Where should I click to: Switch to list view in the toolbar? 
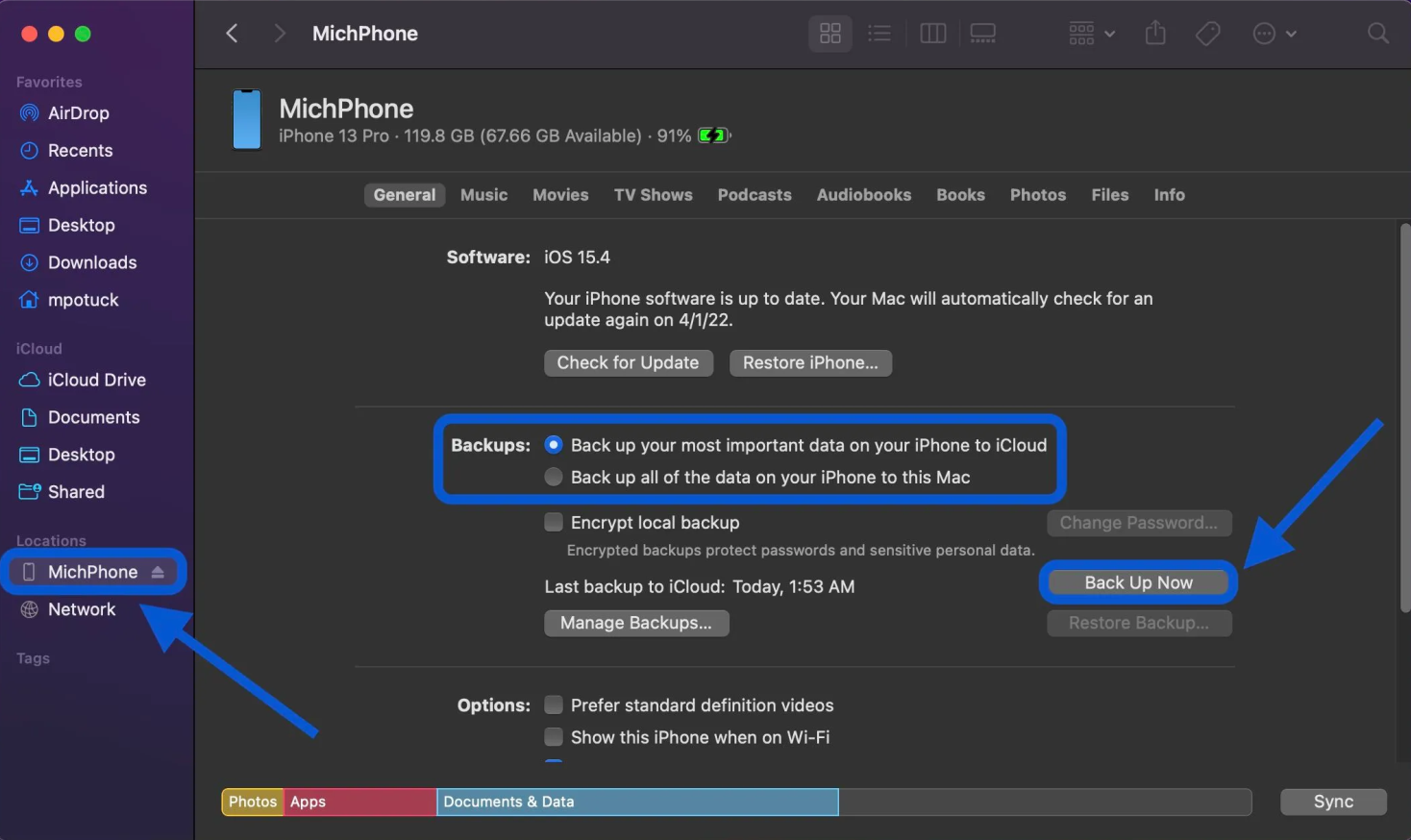(x=879, y=33)
